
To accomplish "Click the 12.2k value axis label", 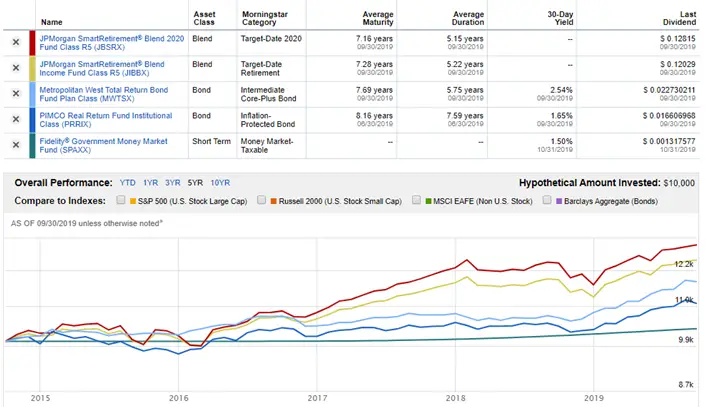I will tap(684, 264).
